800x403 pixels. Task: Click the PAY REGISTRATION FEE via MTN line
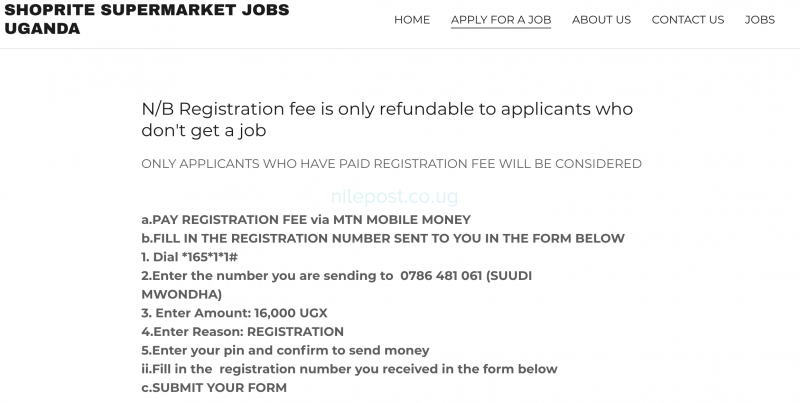(306, 220)
